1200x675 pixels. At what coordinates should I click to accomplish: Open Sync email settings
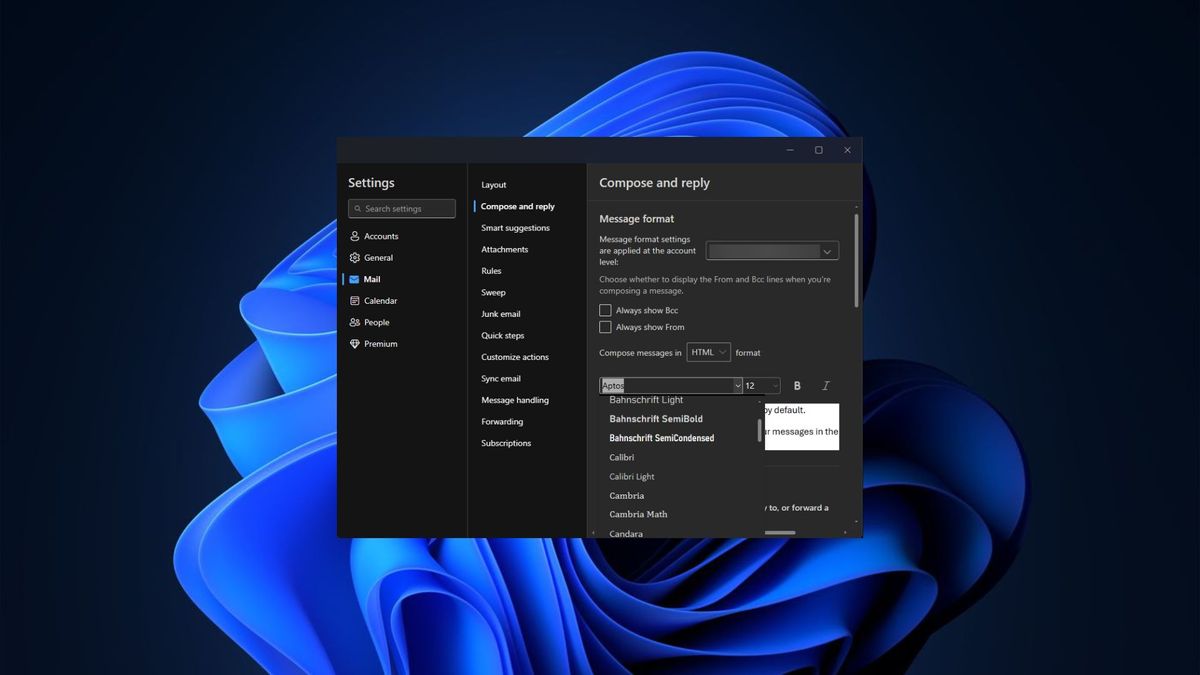pos(501,379)
